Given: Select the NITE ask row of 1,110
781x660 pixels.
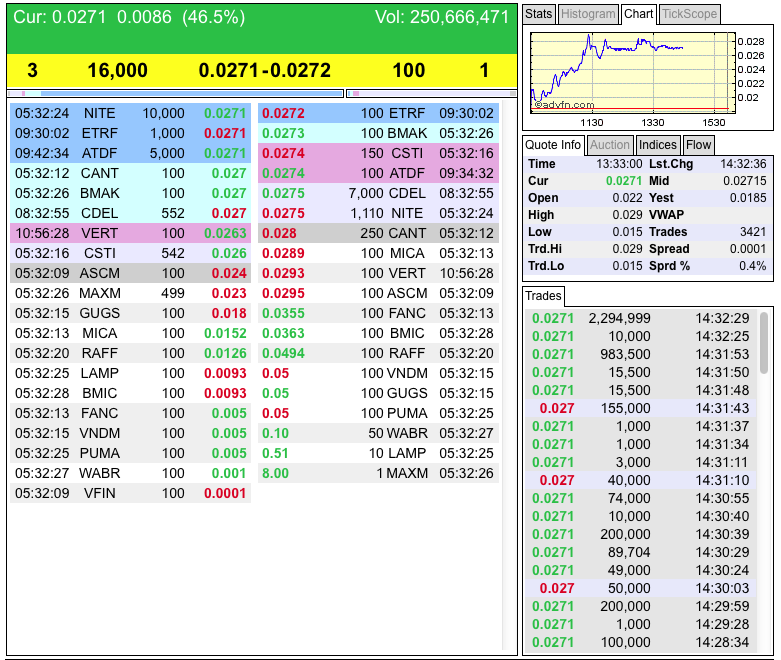Looking at the screenshot, I should [378, 213].
